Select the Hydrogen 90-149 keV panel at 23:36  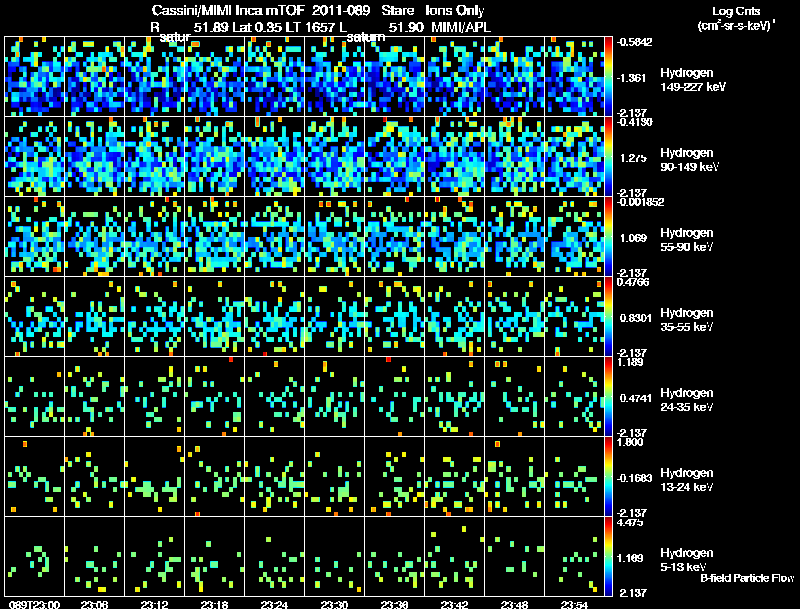click(x=394, y=157)
